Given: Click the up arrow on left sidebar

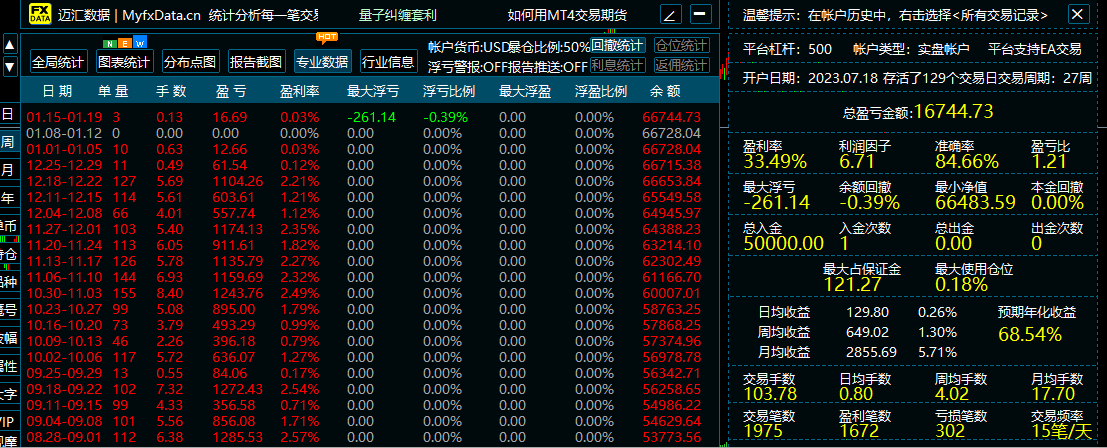Looking at the screenshot, I should [10, 46].
